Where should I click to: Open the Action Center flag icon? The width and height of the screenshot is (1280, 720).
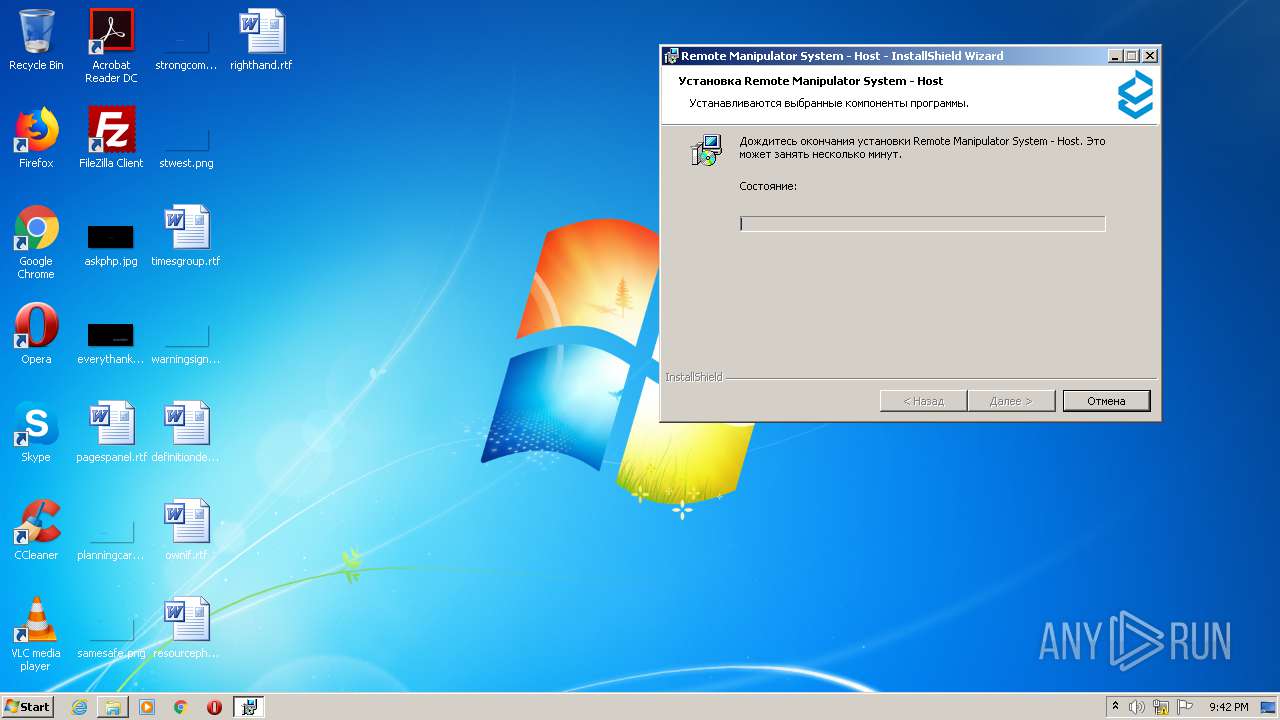[x=1185, y=707]
